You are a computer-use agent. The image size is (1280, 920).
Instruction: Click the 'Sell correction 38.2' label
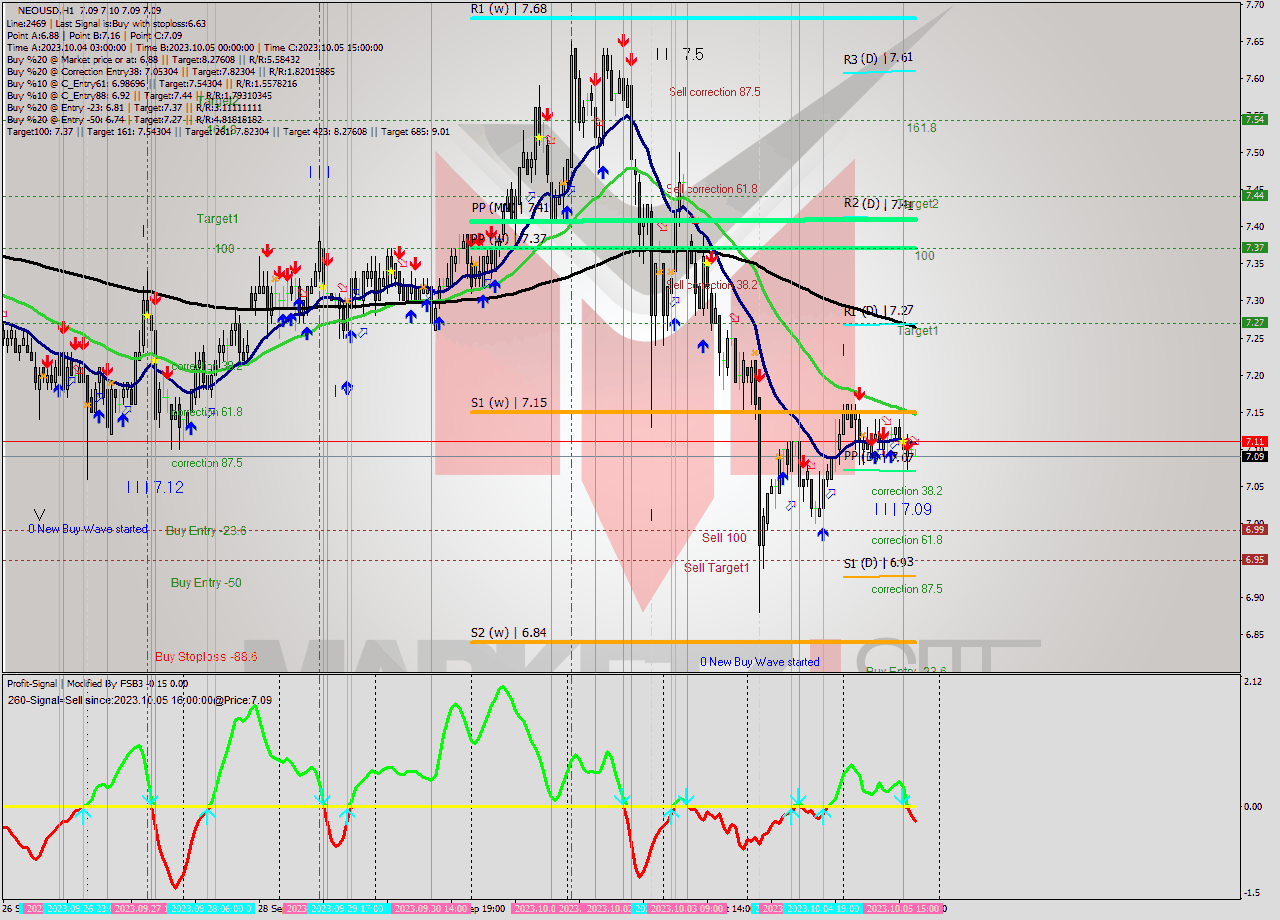point(712,285)
